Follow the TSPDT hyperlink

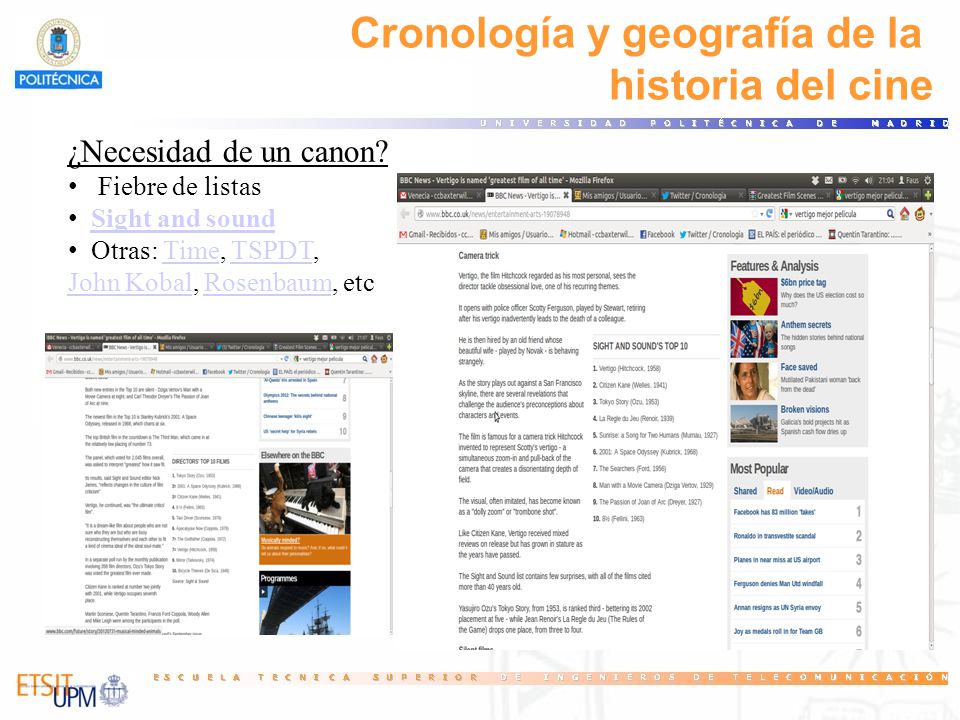tap(272, 250)
